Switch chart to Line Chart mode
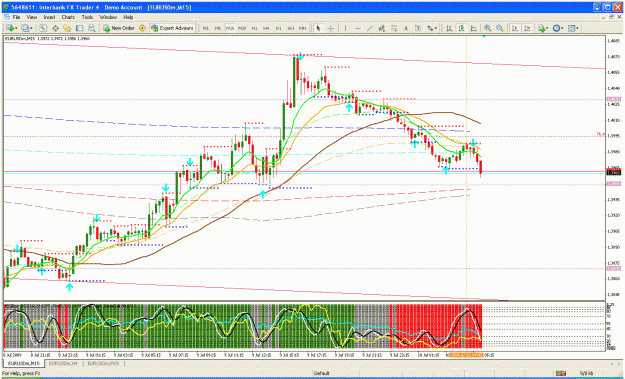Image resolution: width=625 pixels, height=379 pixels. [474, 28]
